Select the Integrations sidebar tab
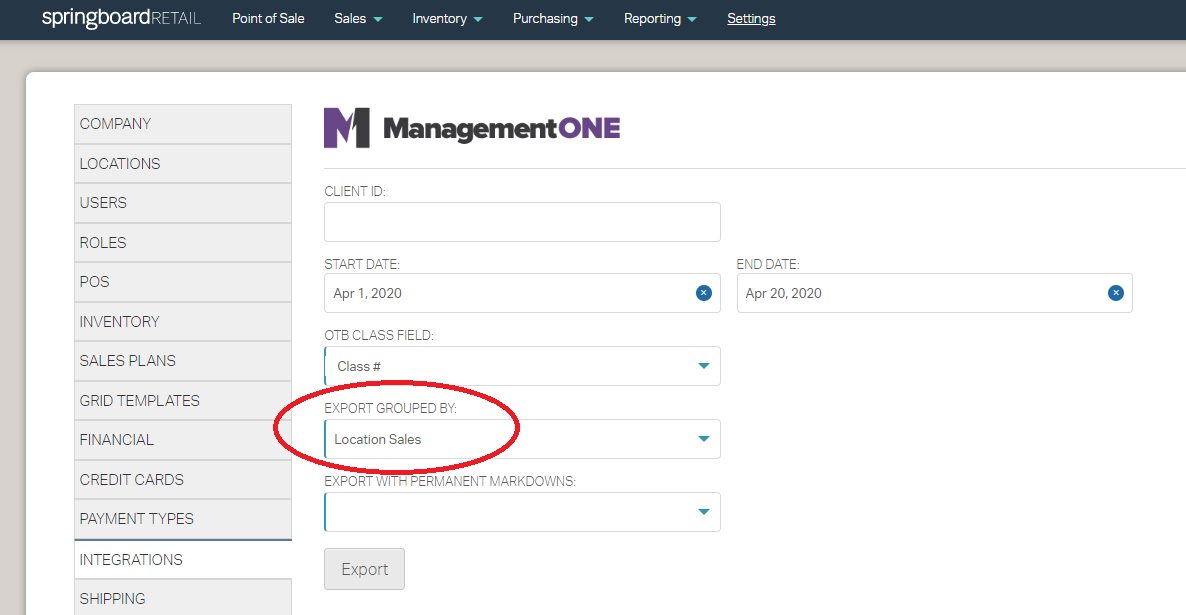Screen dimensions: 1186x615 pos(182,560)
